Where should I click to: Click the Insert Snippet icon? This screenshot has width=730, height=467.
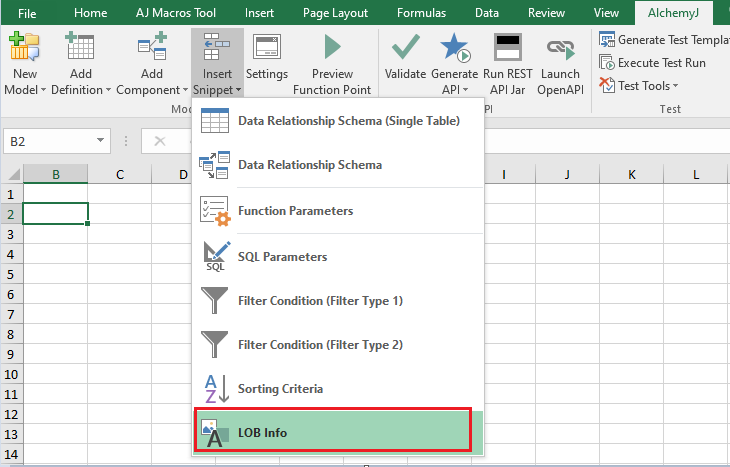217,47
